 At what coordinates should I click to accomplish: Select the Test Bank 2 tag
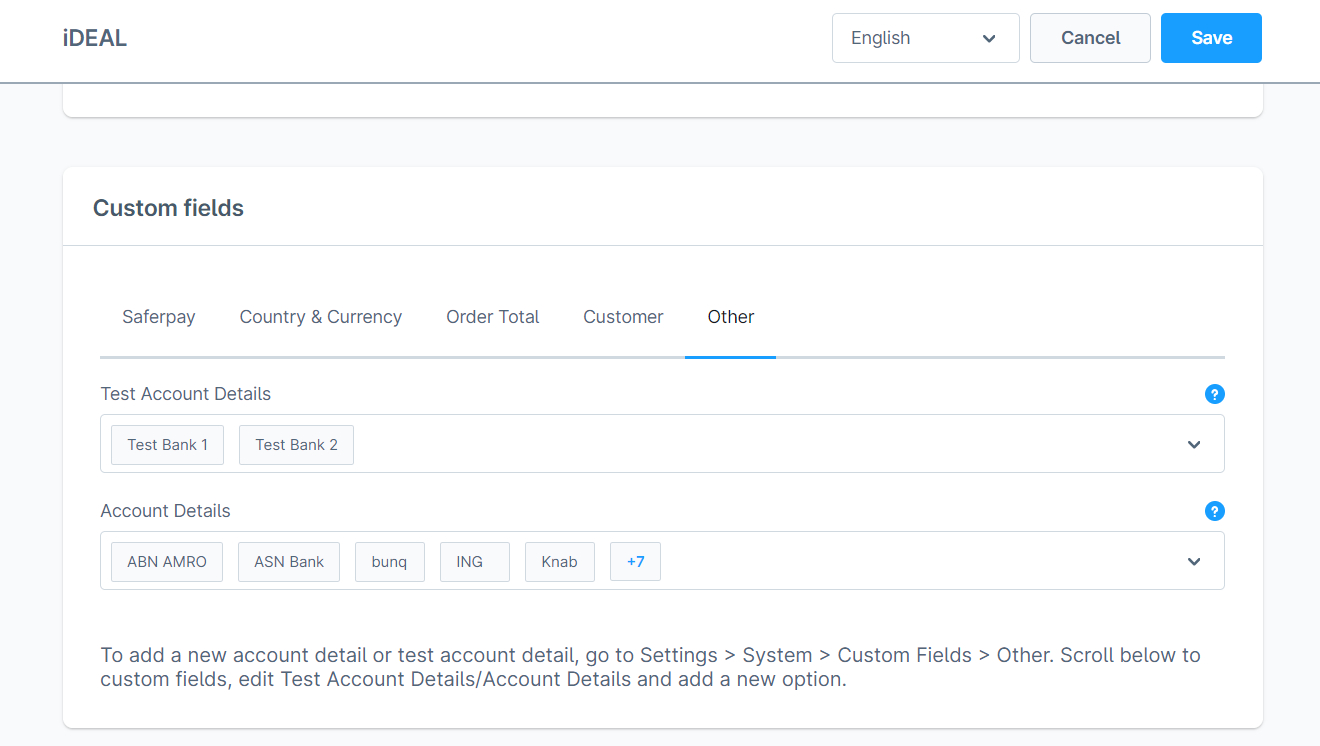pos(296,445)
